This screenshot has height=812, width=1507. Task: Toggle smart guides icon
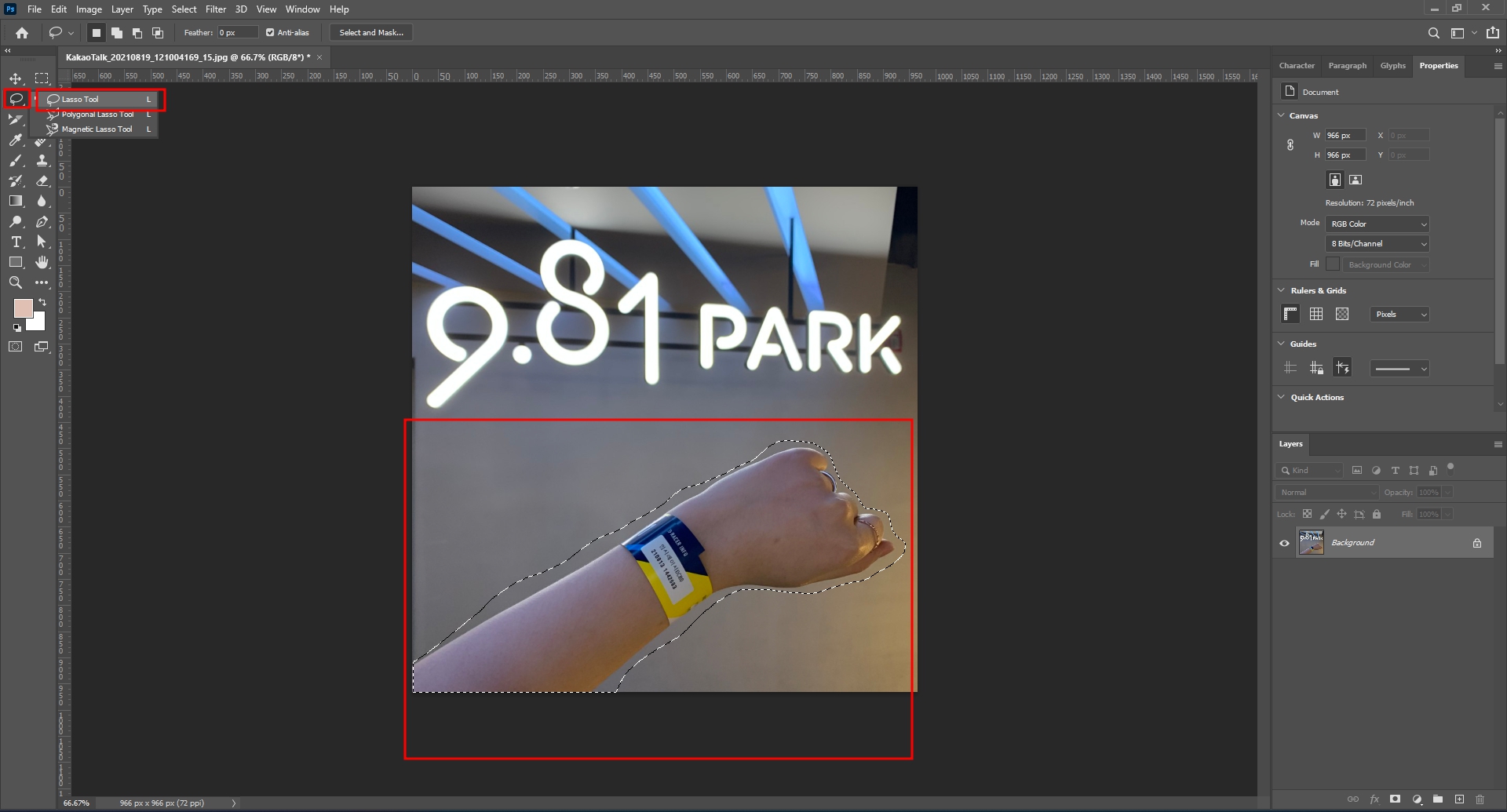pyautogui.click(x=1342, y=368)
